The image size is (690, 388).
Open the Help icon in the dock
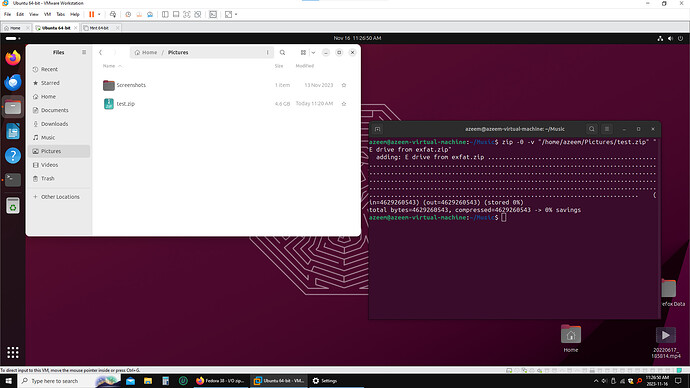click(13, 155)
